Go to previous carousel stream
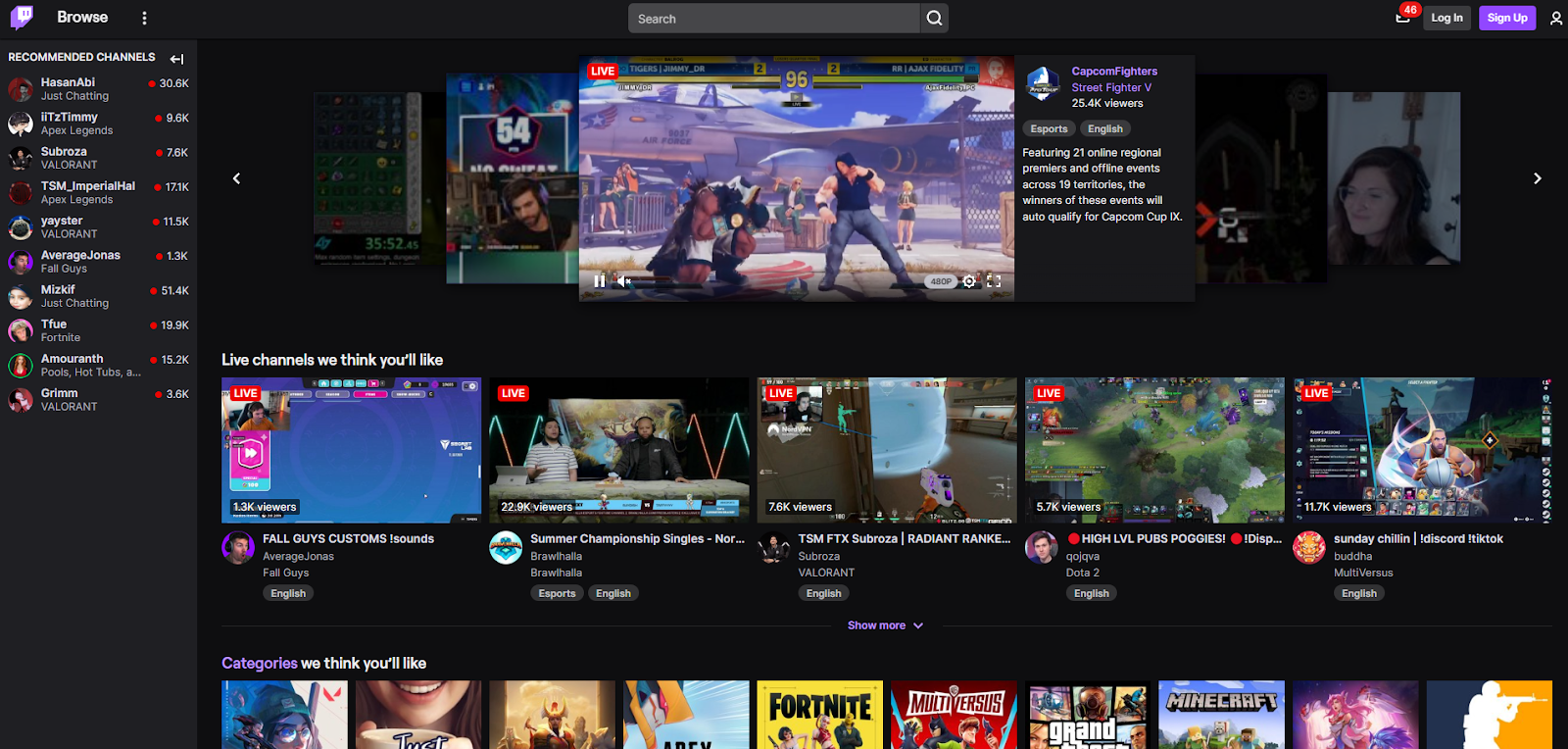 point(236,178)
